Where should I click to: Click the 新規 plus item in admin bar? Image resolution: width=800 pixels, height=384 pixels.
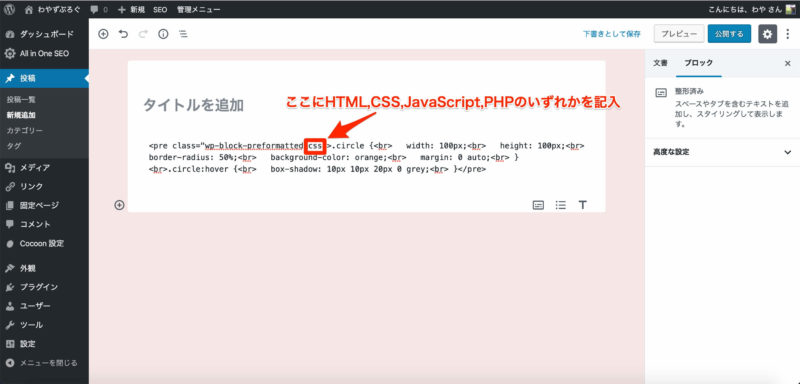tap(132, 9)
